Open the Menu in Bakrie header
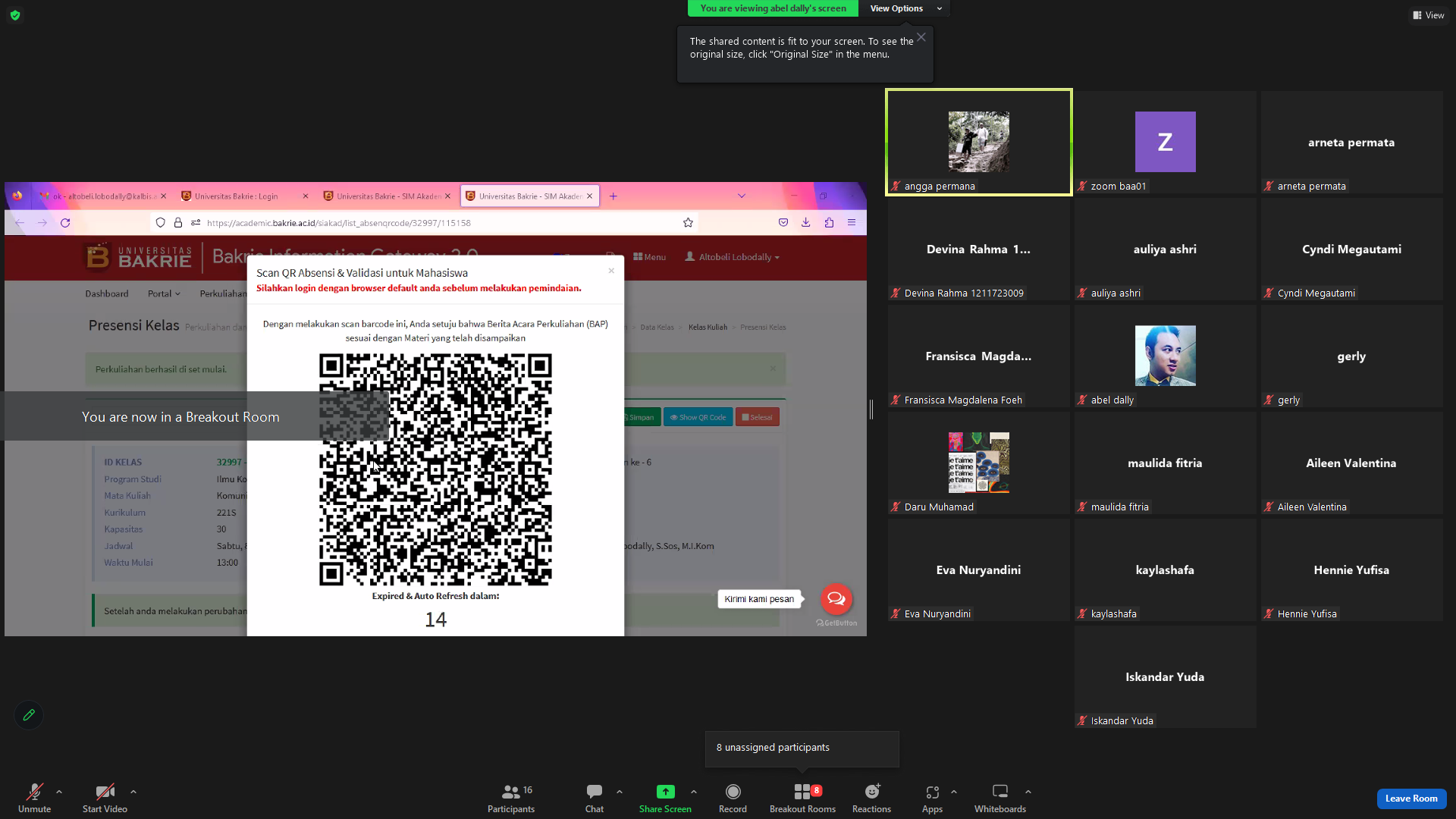 point(649,257)
